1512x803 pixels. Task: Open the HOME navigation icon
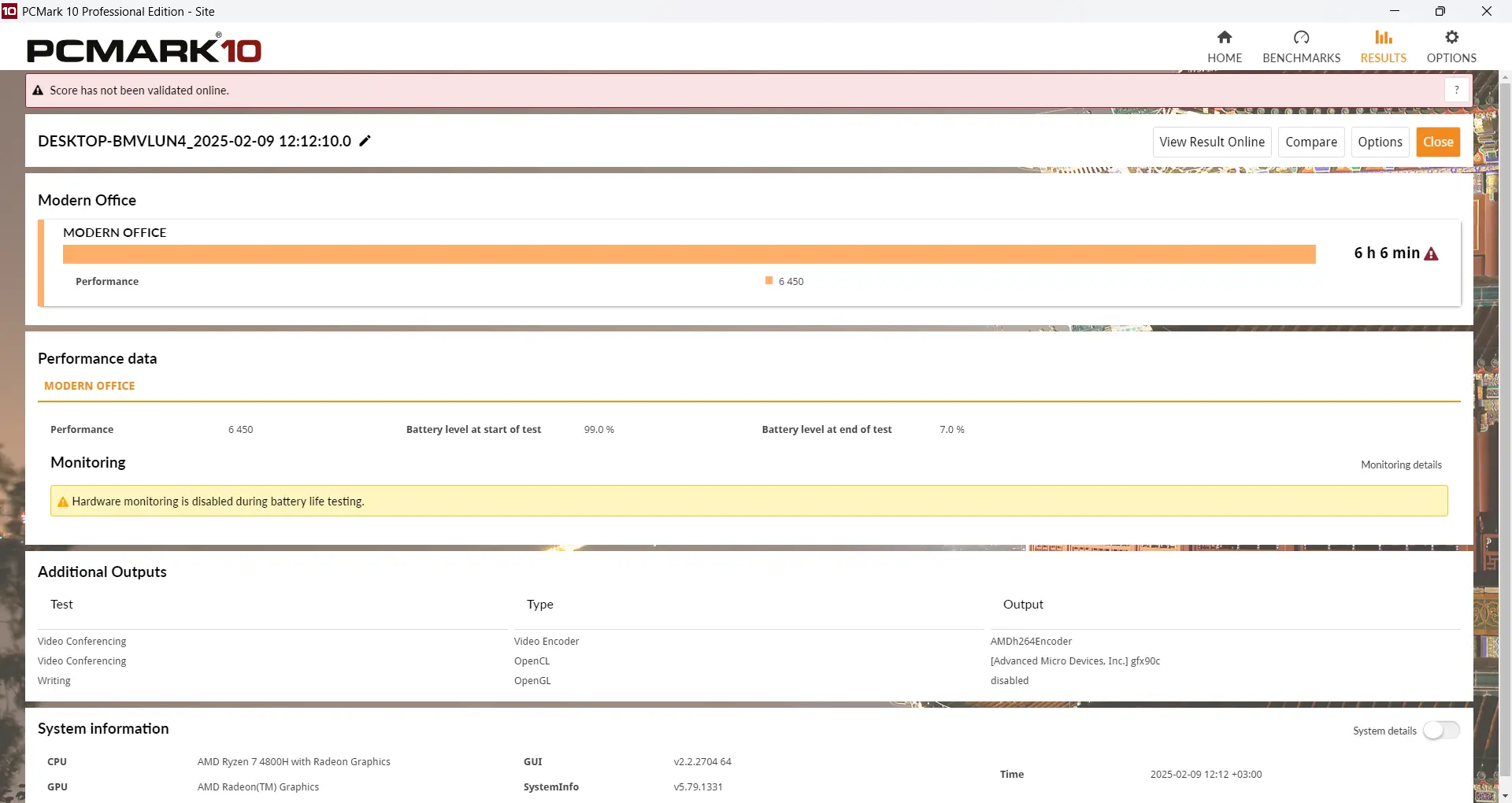coord(1225,37)
